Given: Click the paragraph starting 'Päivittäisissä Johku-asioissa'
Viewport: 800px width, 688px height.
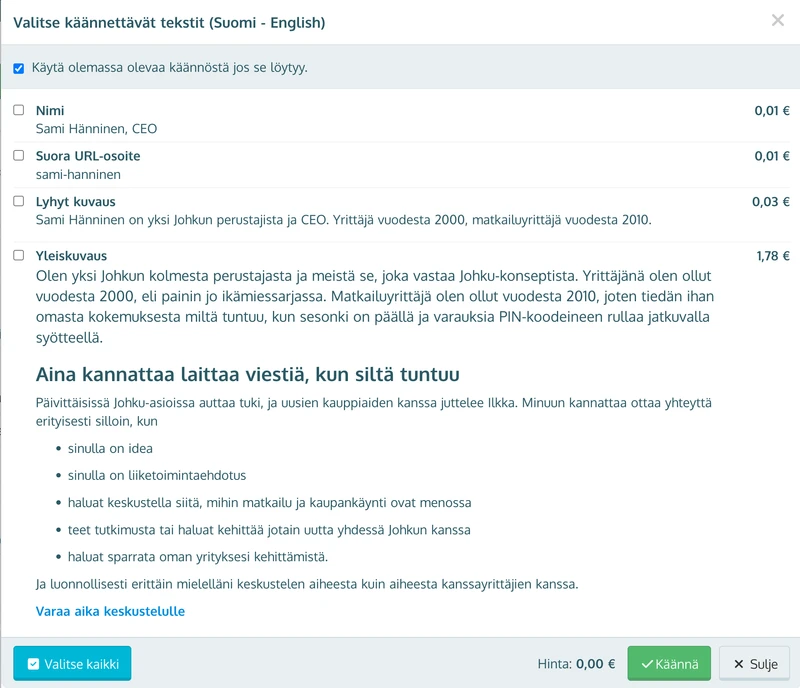Looking at the screenshot, I should click(x=373, y=412).
